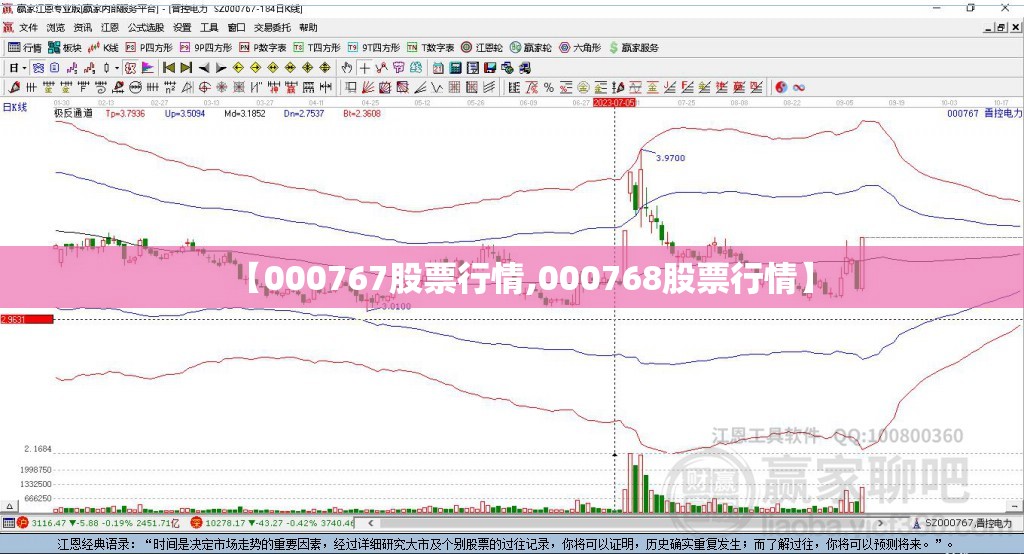The height and width of the screenshot is (554, 1024).
Task: Click the grid icon in status bar
Action: pos(8,523)
